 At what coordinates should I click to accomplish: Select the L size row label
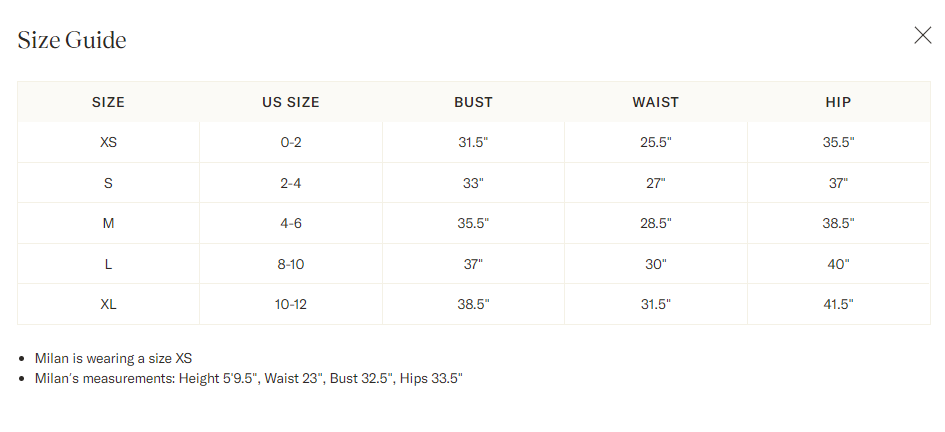108,264
